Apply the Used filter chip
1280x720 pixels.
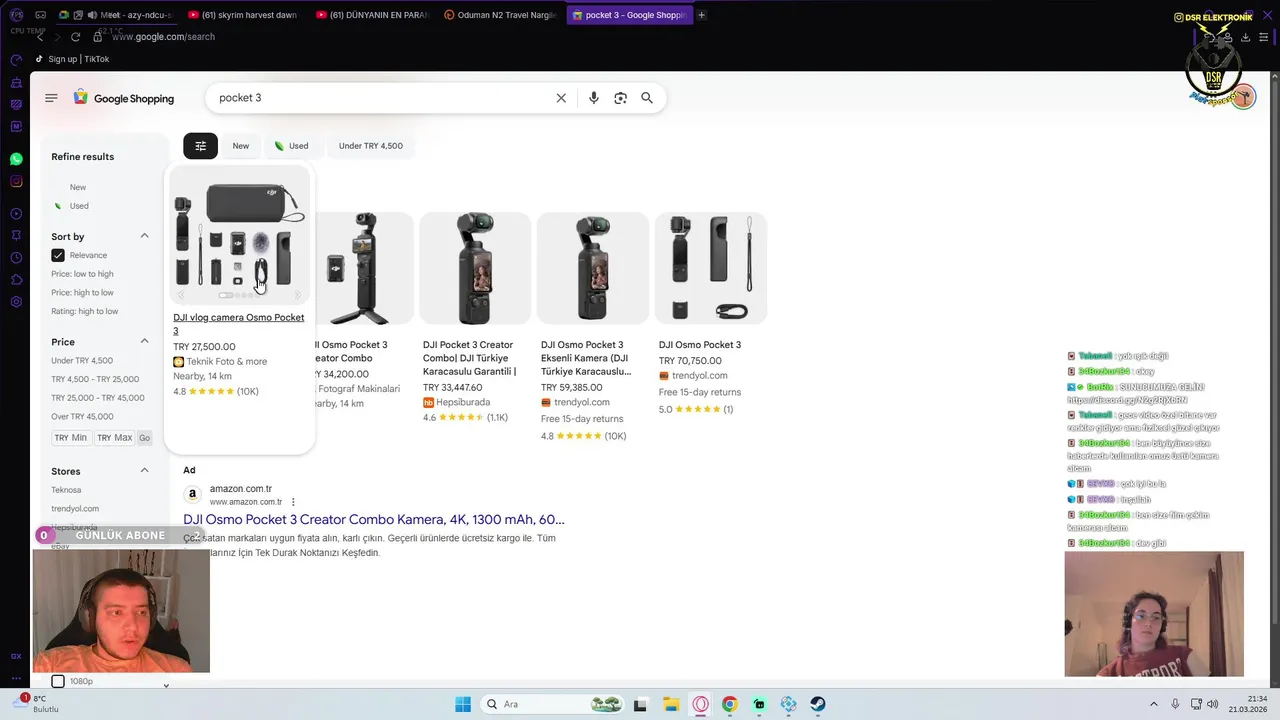[x=292, y=146]
